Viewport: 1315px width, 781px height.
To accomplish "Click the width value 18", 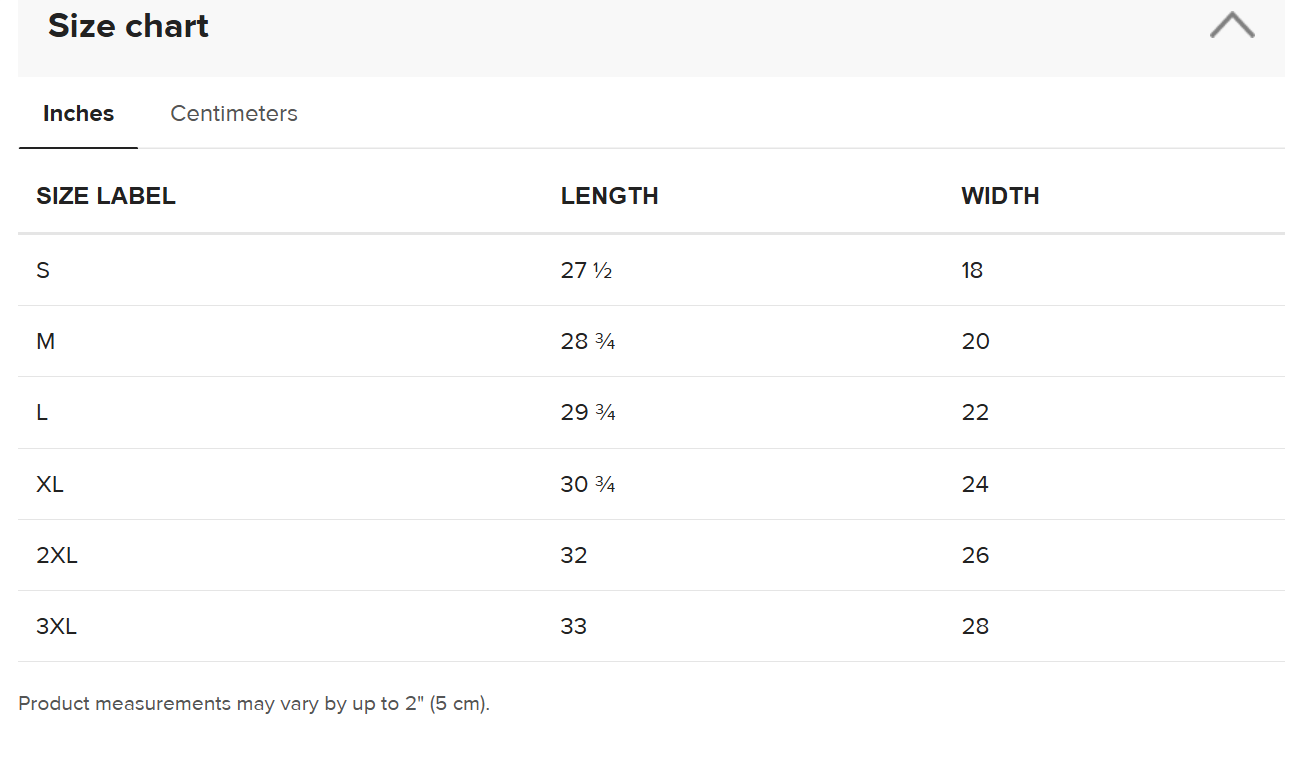I will 972,270.
